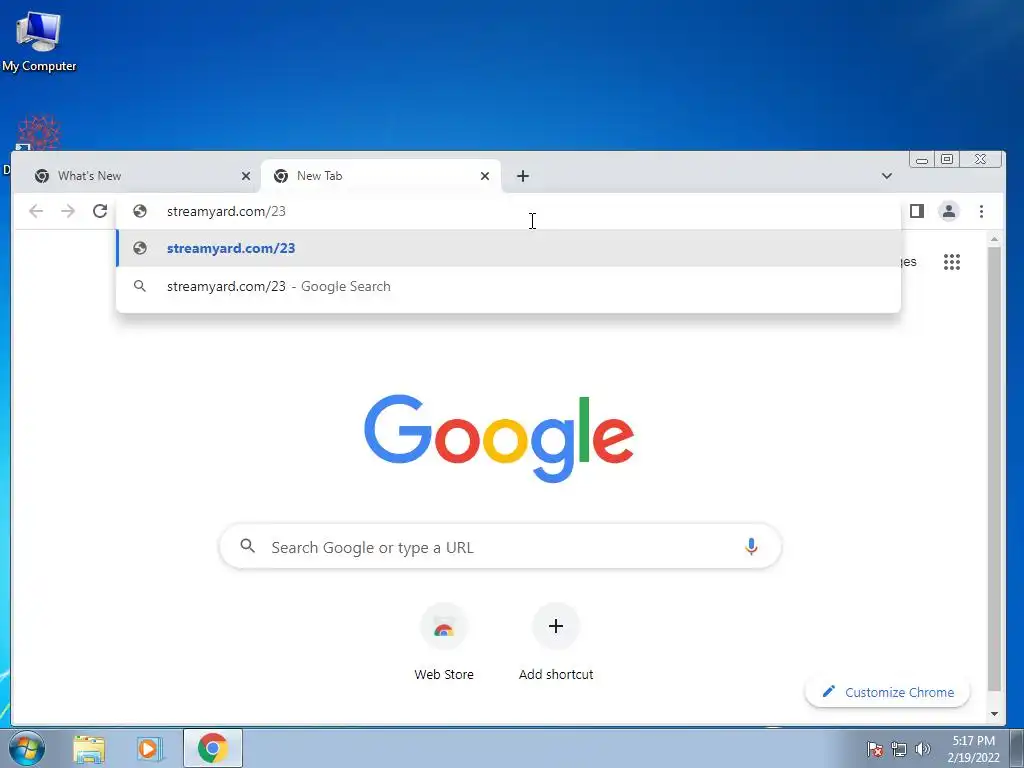Screen dimensions: 1024x768
Task: Click the Google logo
Action: tap(499, 438)
